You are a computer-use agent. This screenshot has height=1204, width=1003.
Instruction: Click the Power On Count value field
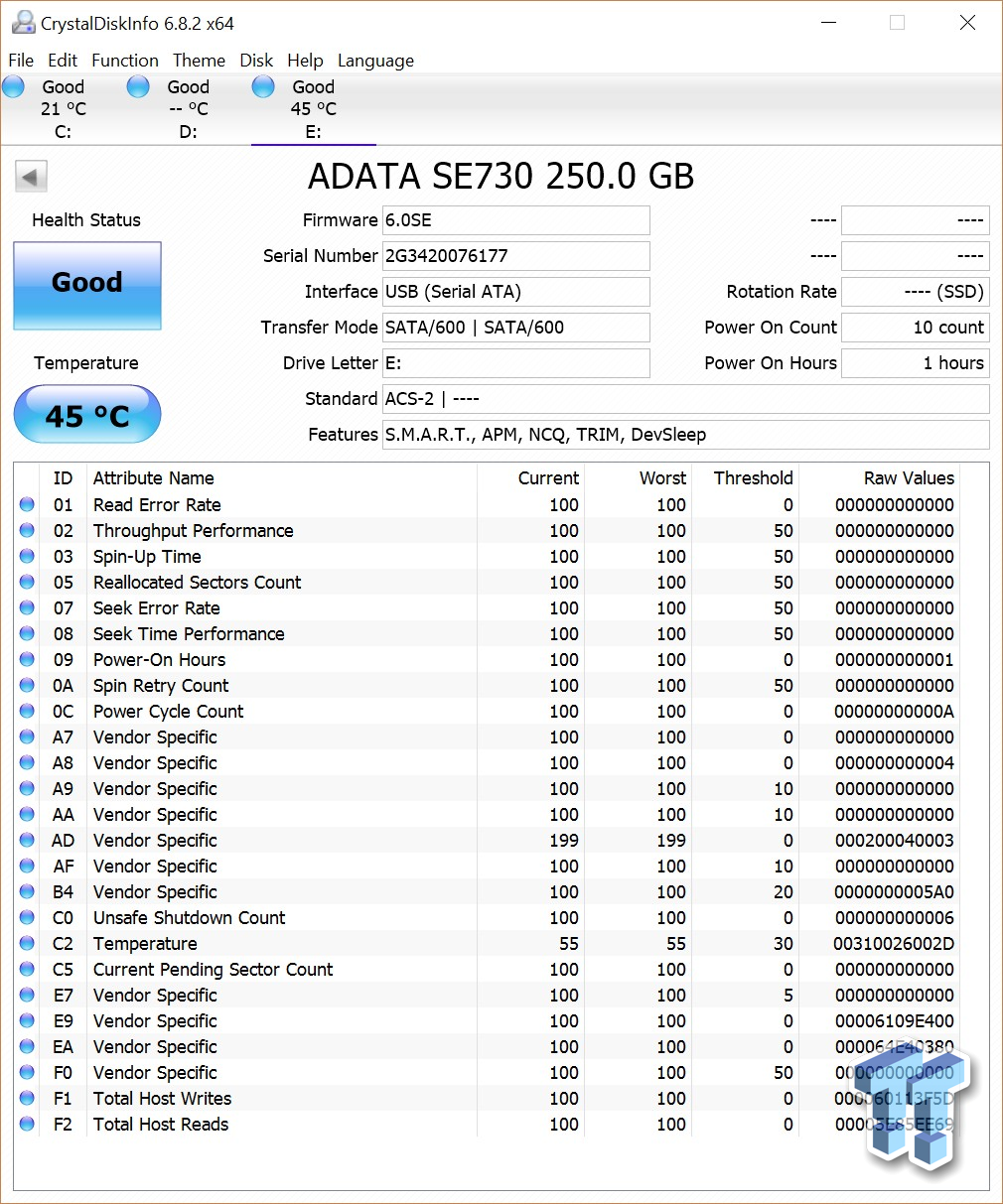[916, 328]
